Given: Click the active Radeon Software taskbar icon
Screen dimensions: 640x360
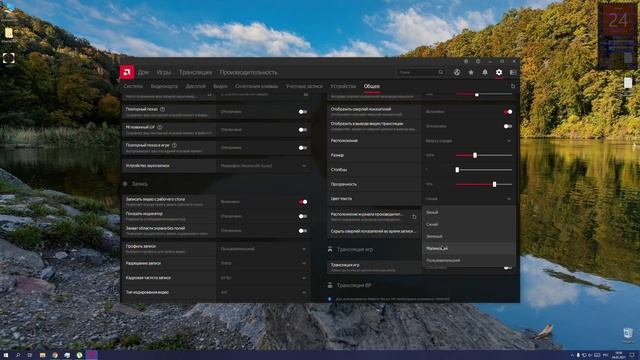Looking at the screenshot, I should point(91,355).
